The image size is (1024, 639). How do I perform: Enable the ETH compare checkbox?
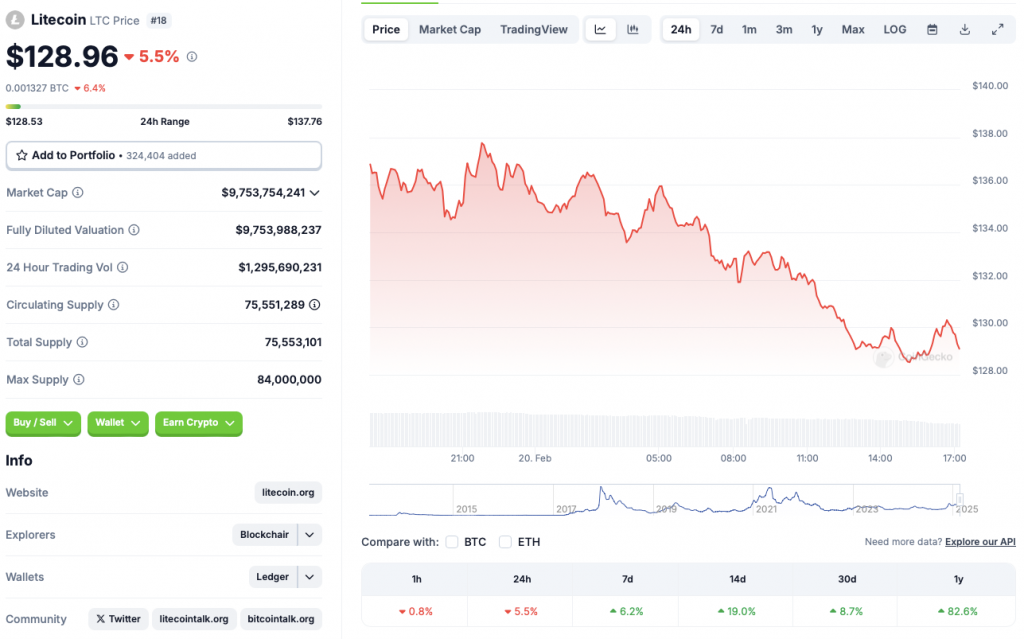pyautogui.click(x=505, y=542)
